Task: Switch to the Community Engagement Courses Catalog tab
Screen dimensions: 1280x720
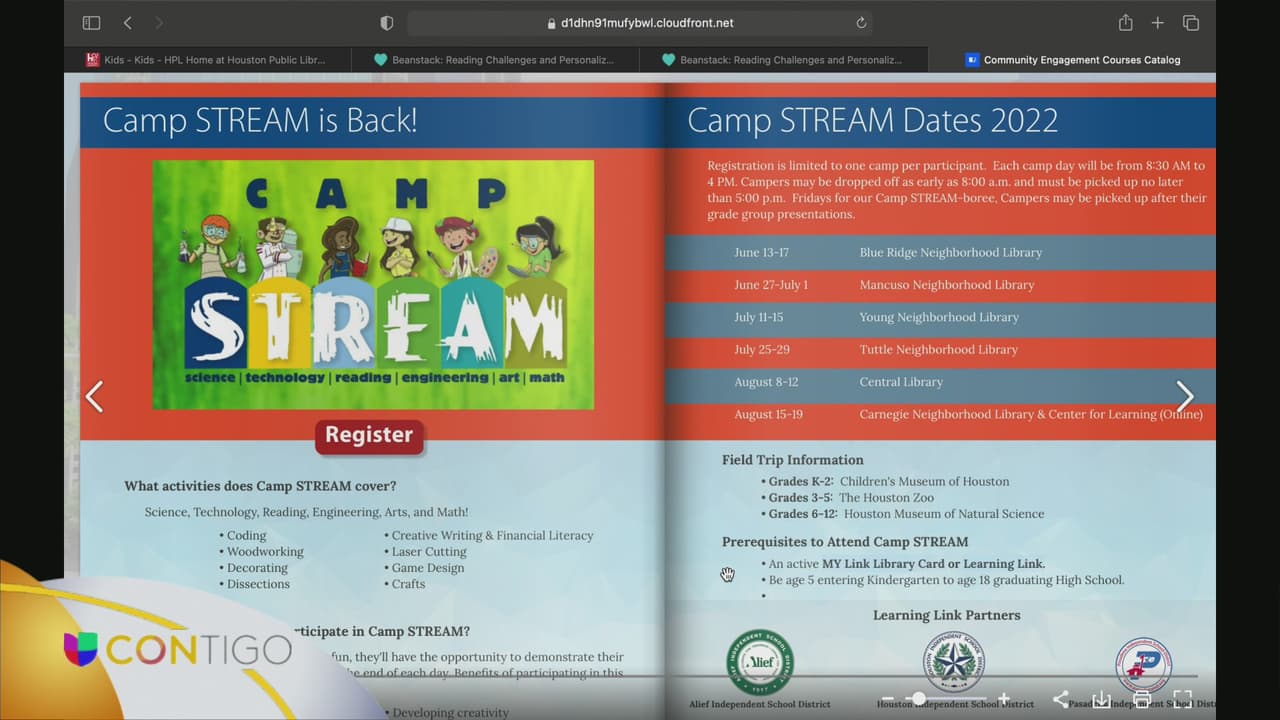Action: [x=1072, y=60]
